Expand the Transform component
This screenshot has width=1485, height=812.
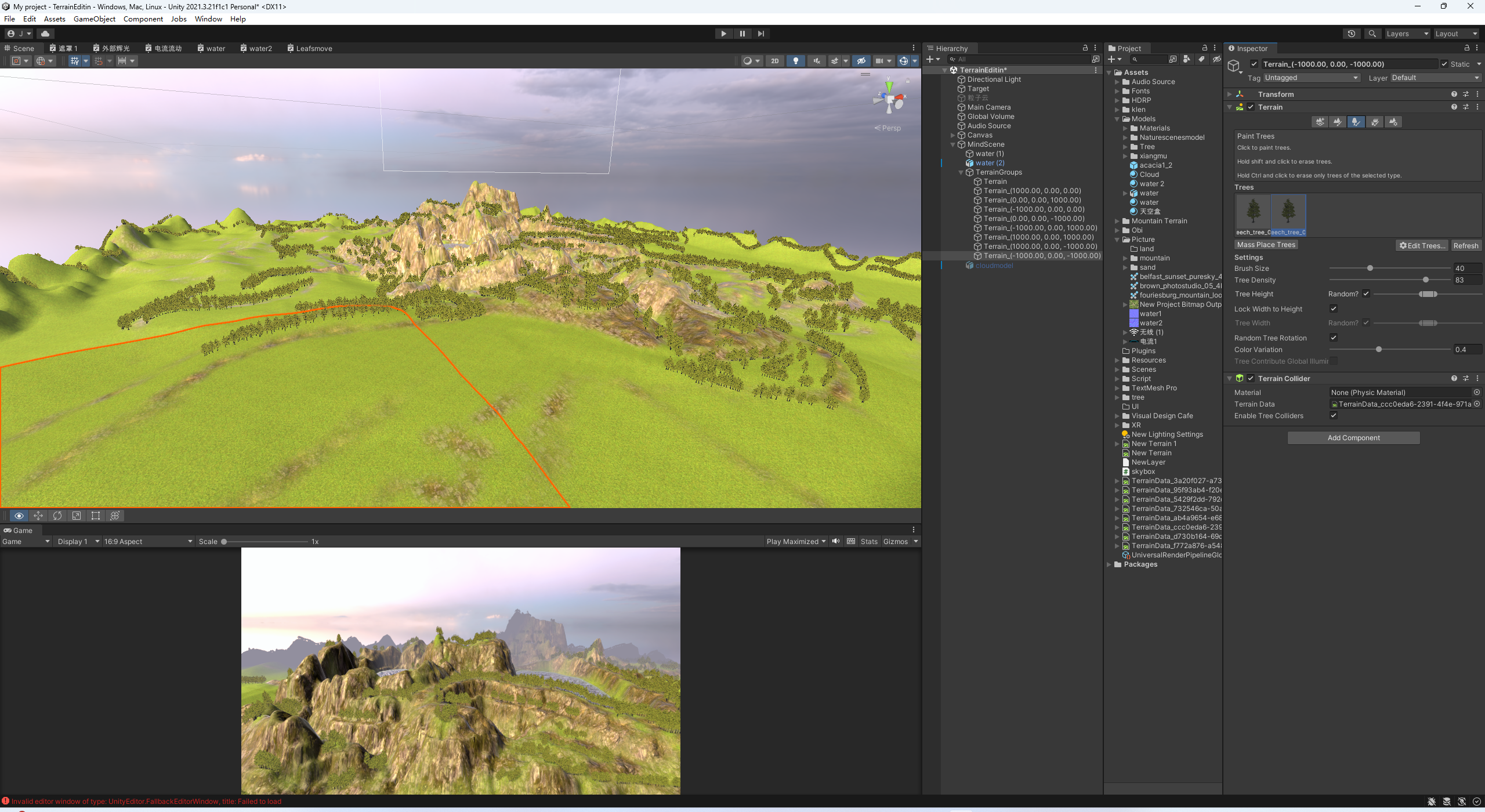pyautogui.click(x=1229, y=94)
